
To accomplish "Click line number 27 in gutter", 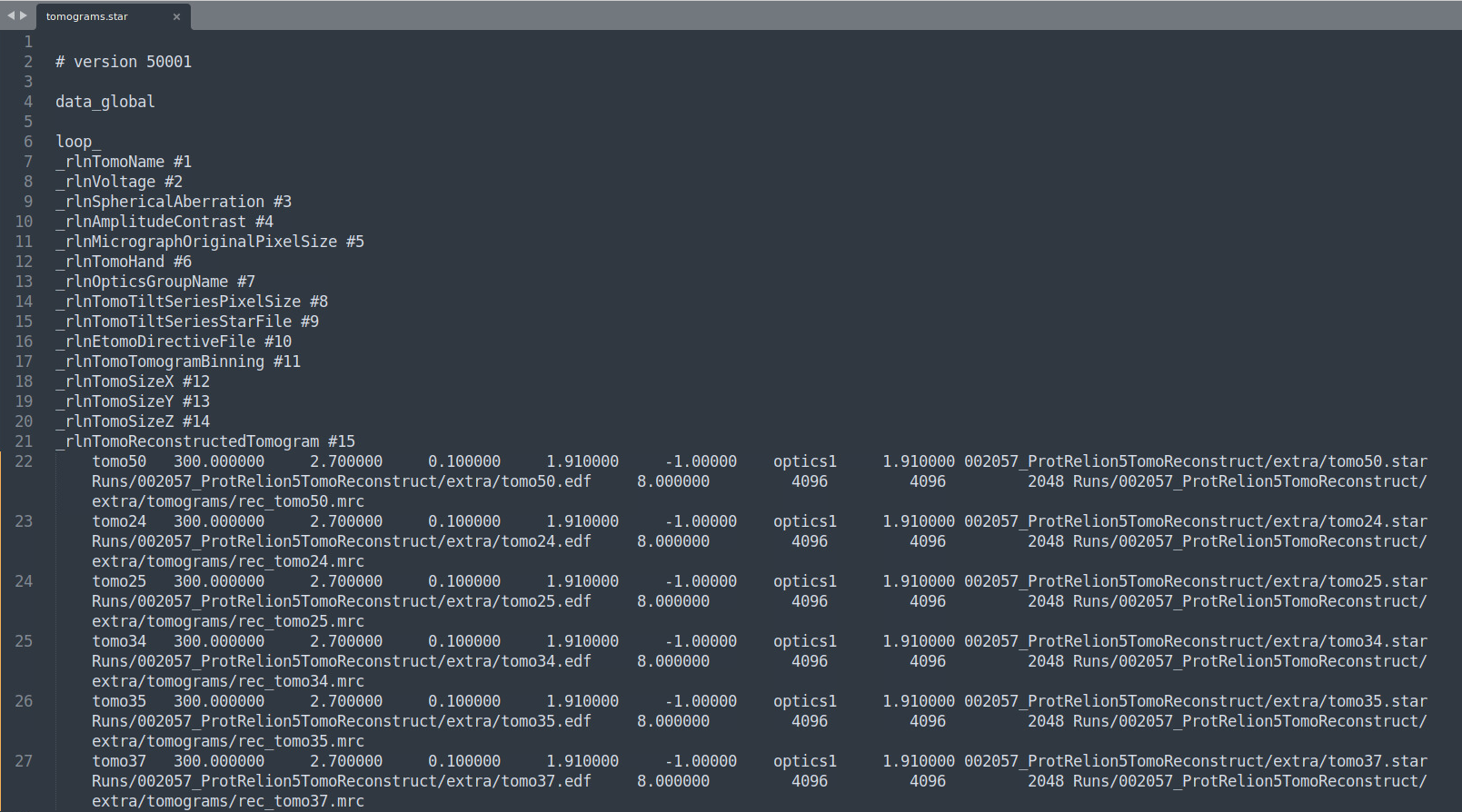I will coord(24,761).
